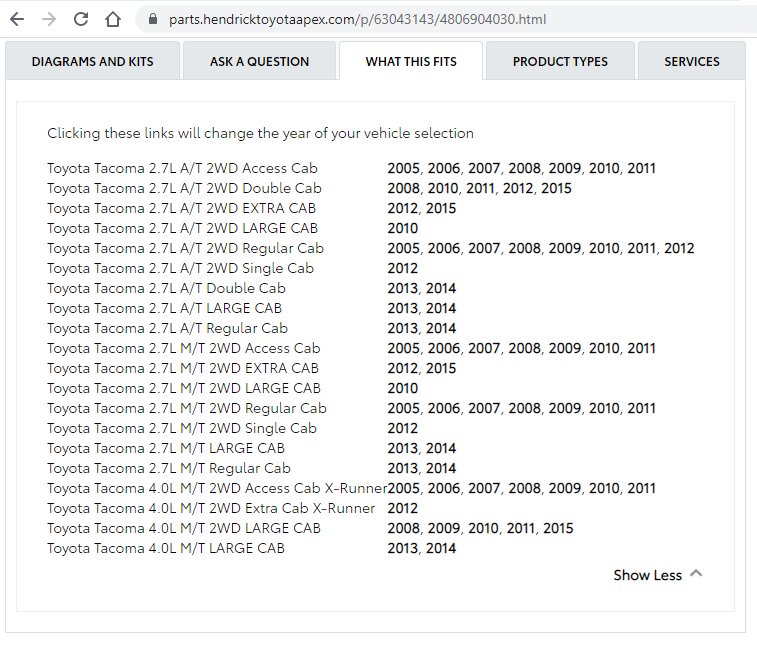
Task: Choose 2008 for 2.7L M/T 2WD Regular Cab
Action: [x=525, y=409]
